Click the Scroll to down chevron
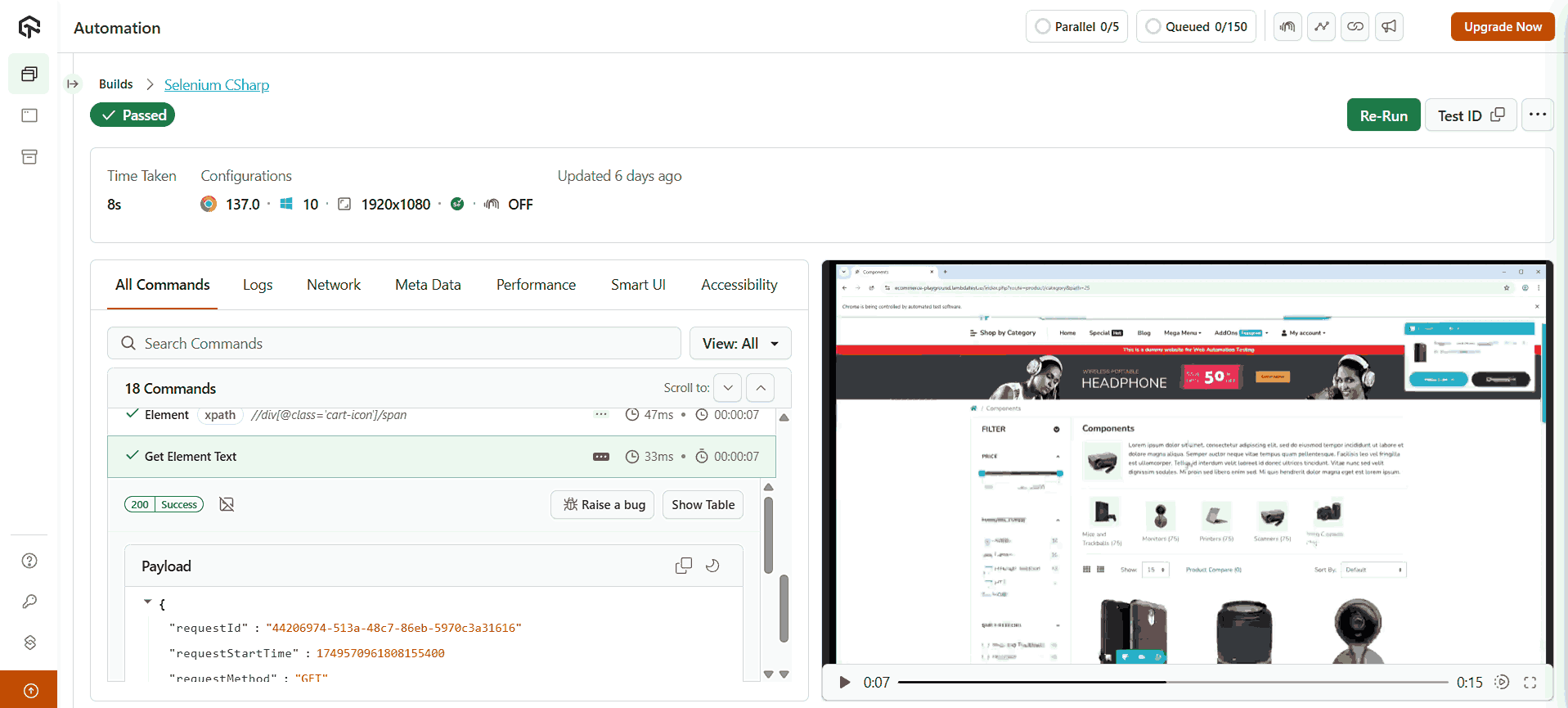 click(727, 388)
